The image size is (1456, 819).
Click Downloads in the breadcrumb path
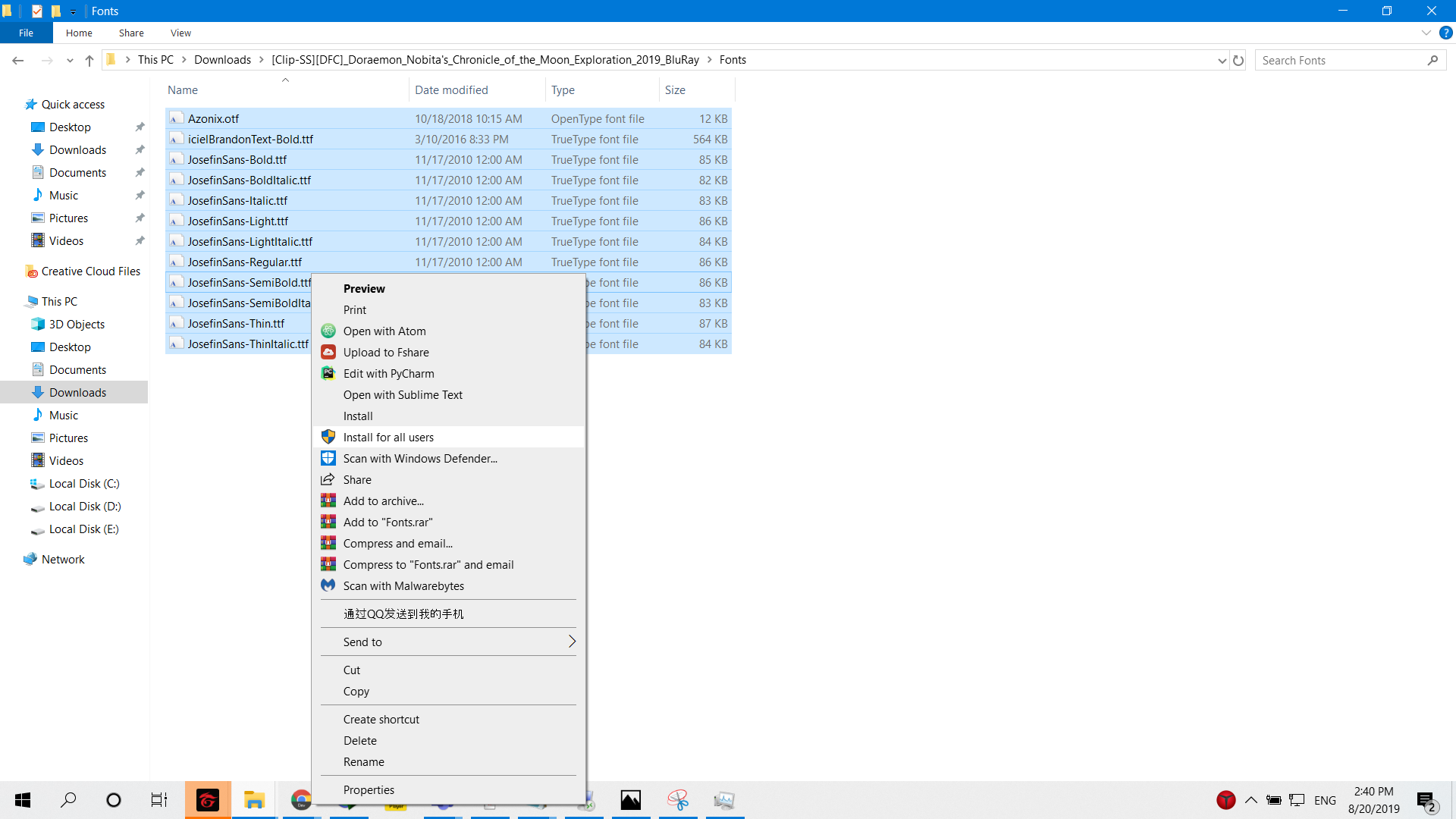[x=222, y=60]
